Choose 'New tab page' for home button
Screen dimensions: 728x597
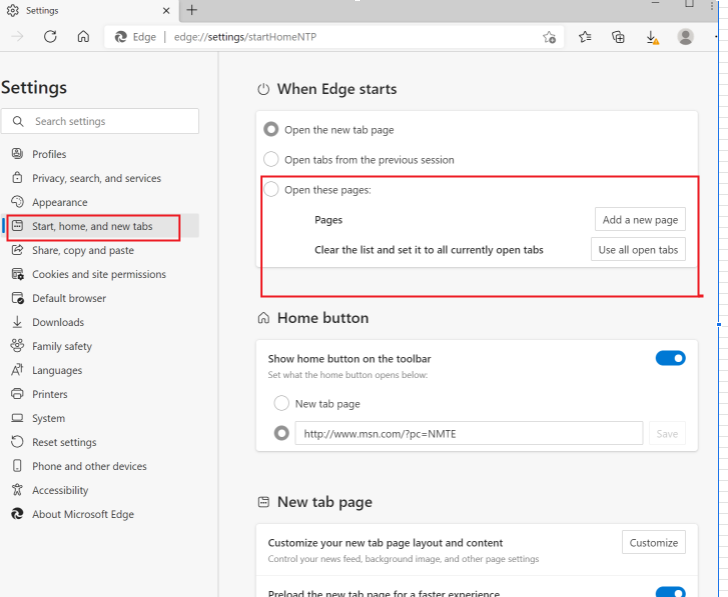[282, 404]
